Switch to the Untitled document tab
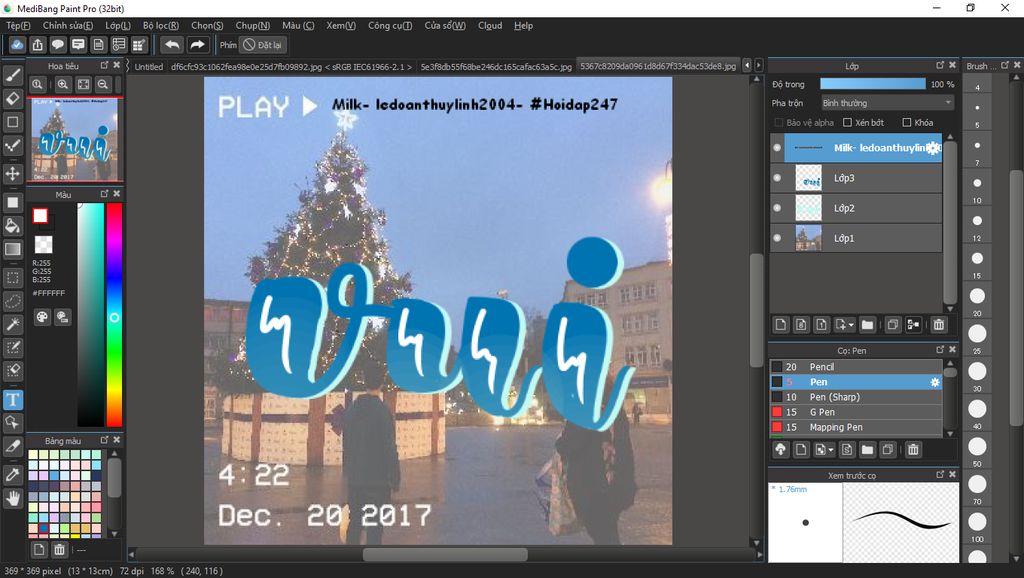The height and width of the screenshot is (578, 1024). (149, 67)
